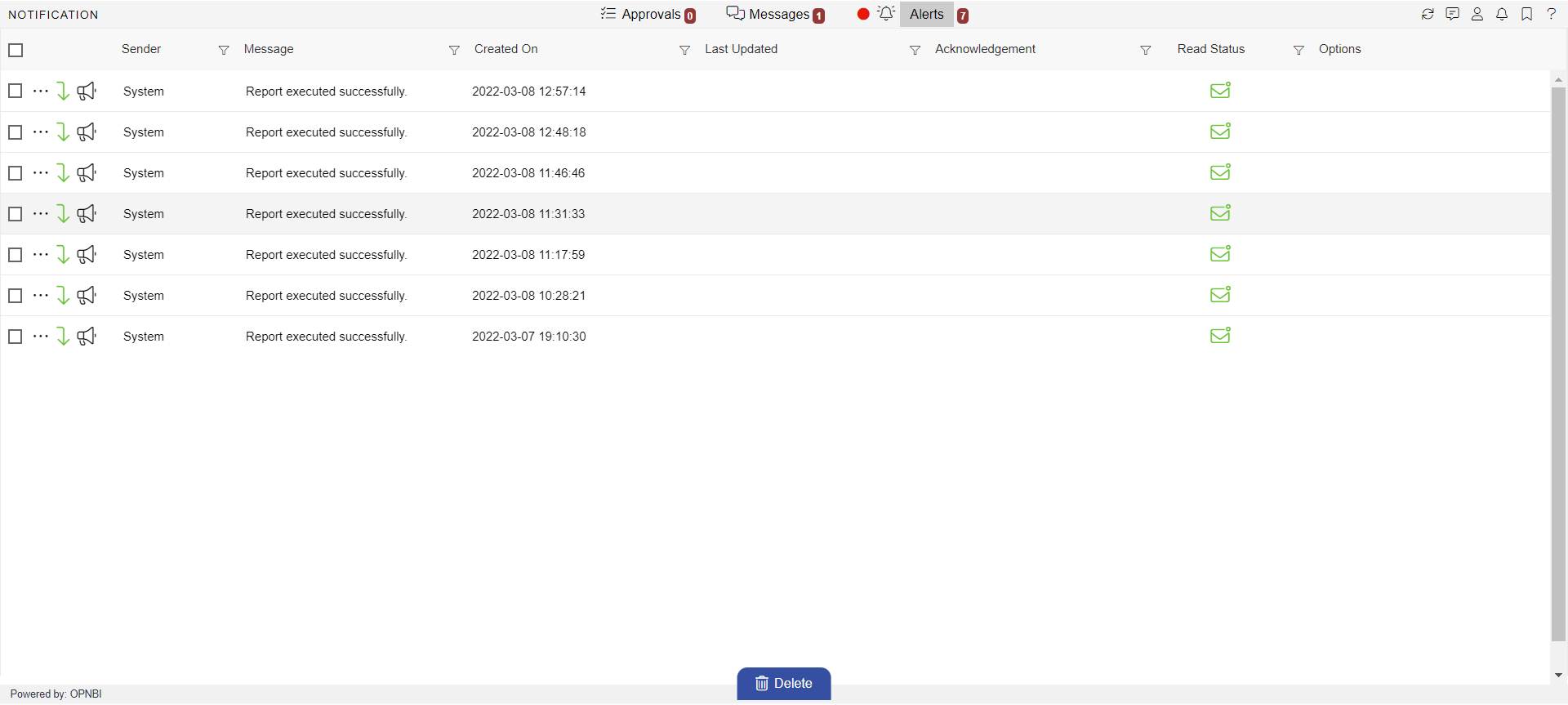This screenshot has height=705, width=1568.
Task: Open three-dots menu for 12:48:18 row
Action: pyautogui.click(x=41, y=132)
